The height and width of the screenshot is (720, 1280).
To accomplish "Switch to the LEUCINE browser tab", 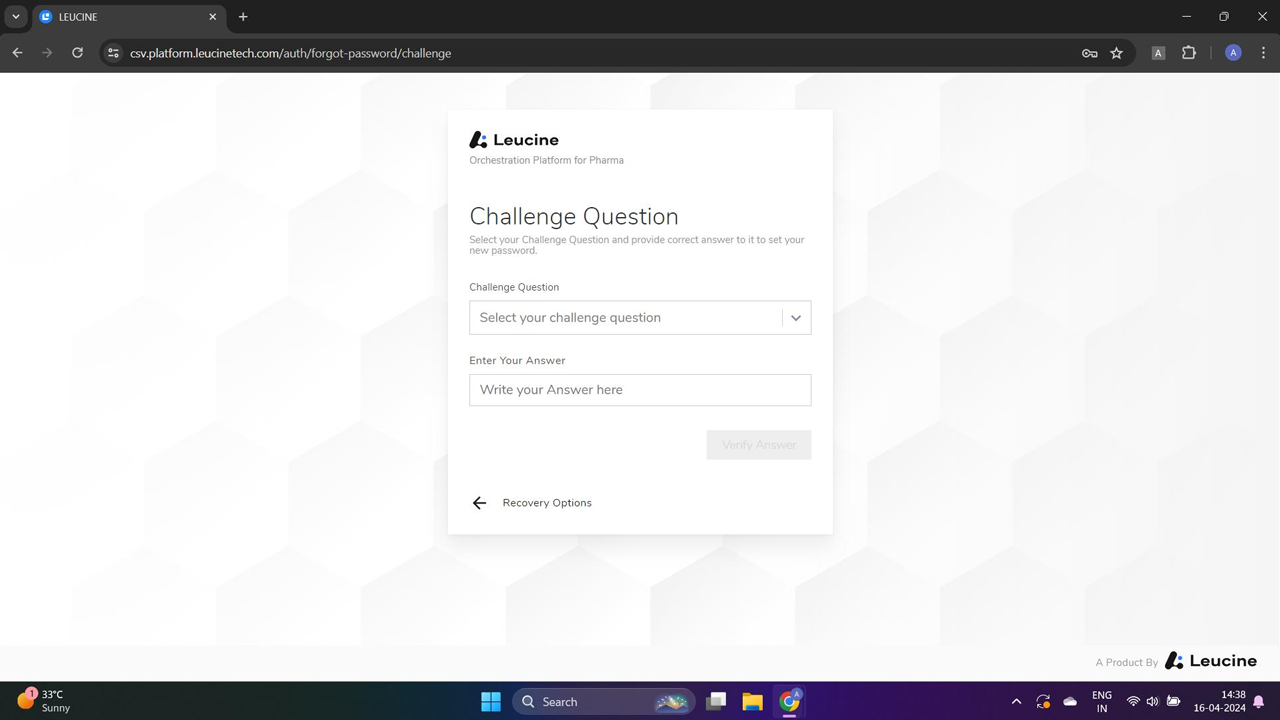I will click(x=120, y=16).
